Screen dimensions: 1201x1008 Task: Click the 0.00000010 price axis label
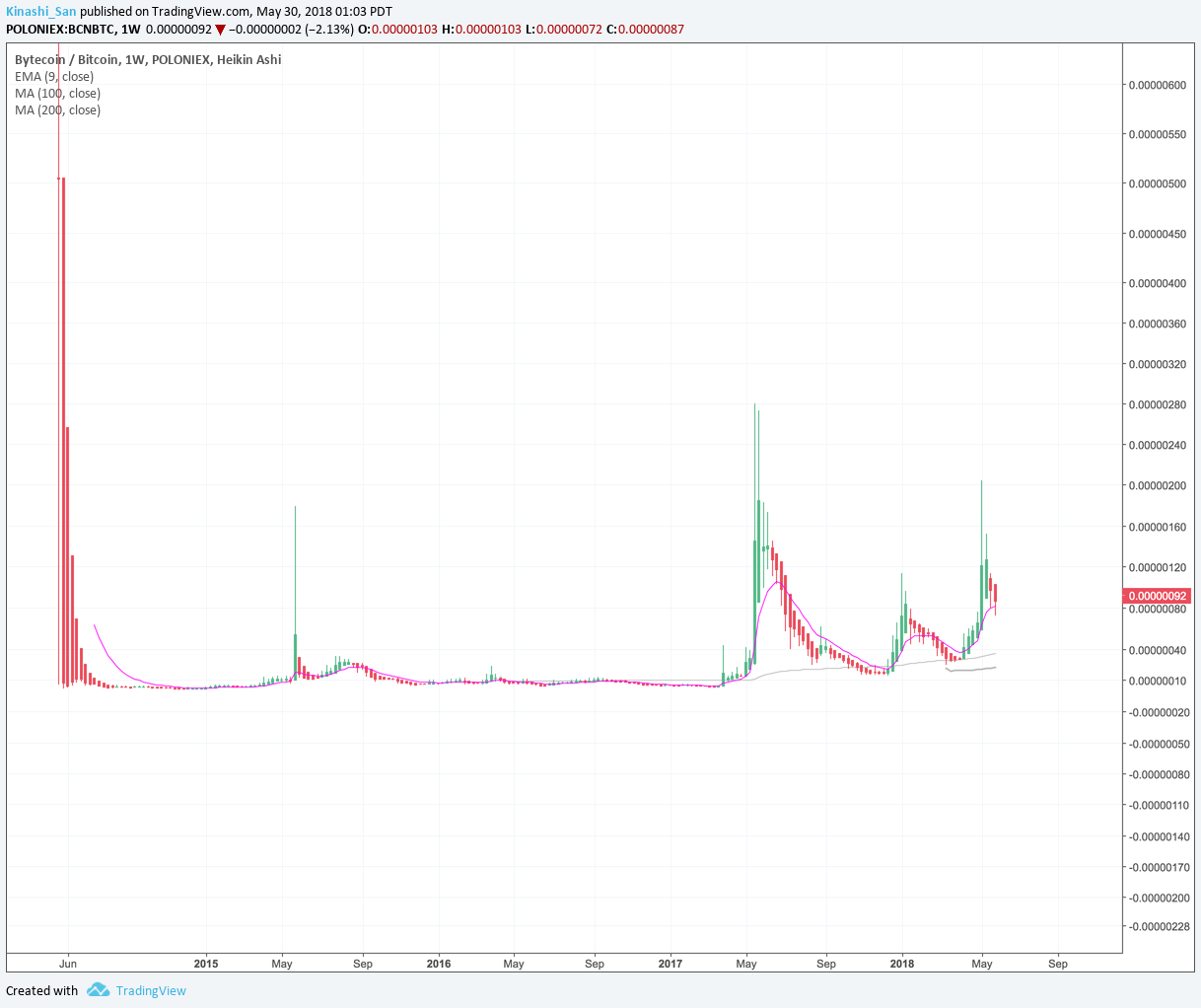pyautogui.click(x=1158, y=681)
